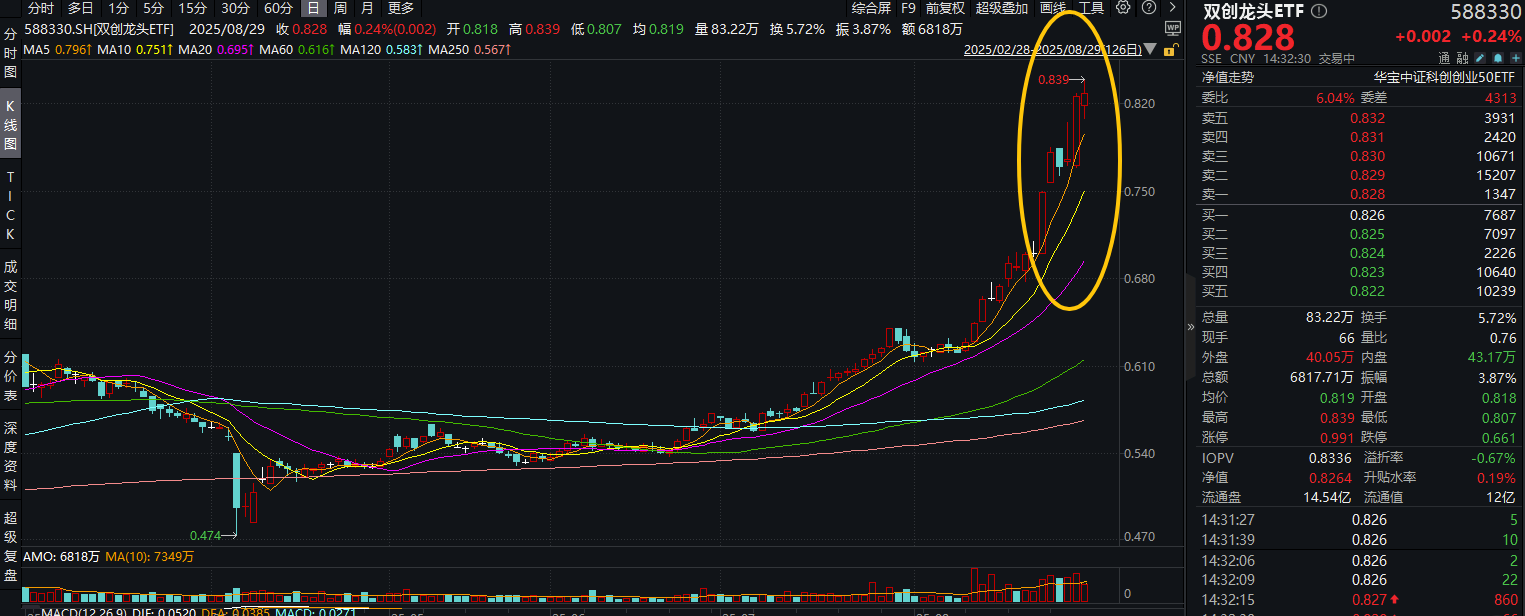Click the ≫ expander in the quote panel
This screenshot has height=616, width=1525.
pos(1190,325)
